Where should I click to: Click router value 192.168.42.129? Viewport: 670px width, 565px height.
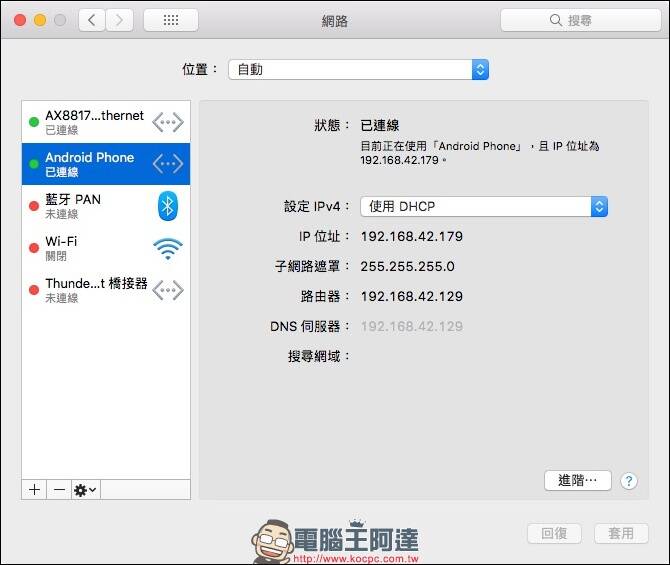(411, 296)
